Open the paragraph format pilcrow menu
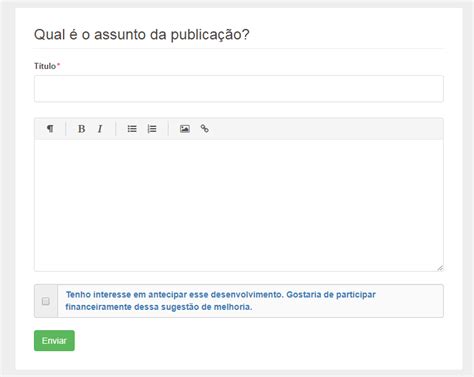The image size is (474, 377). point(50,129)
